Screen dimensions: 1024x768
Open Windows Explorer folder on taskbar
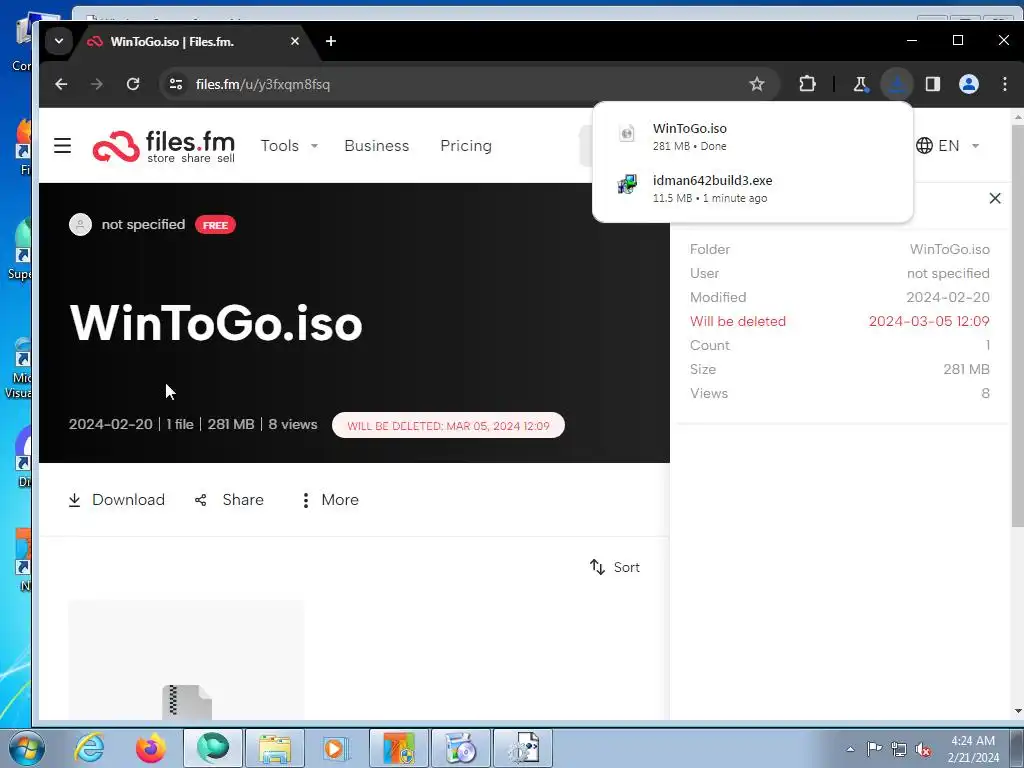275,748
